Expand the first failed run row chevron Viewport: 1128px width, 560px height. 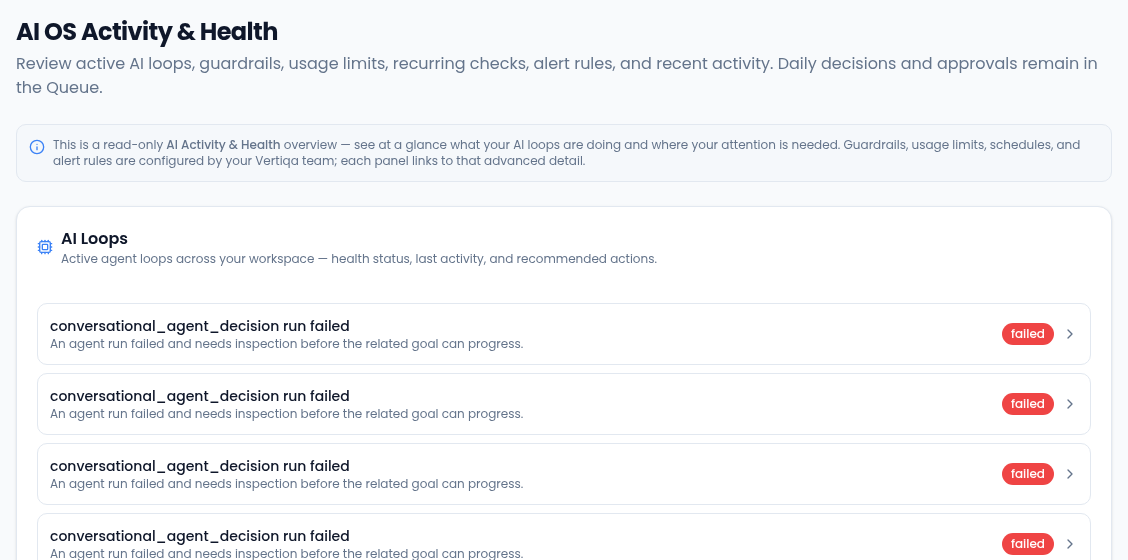[x=1070, y=334]
